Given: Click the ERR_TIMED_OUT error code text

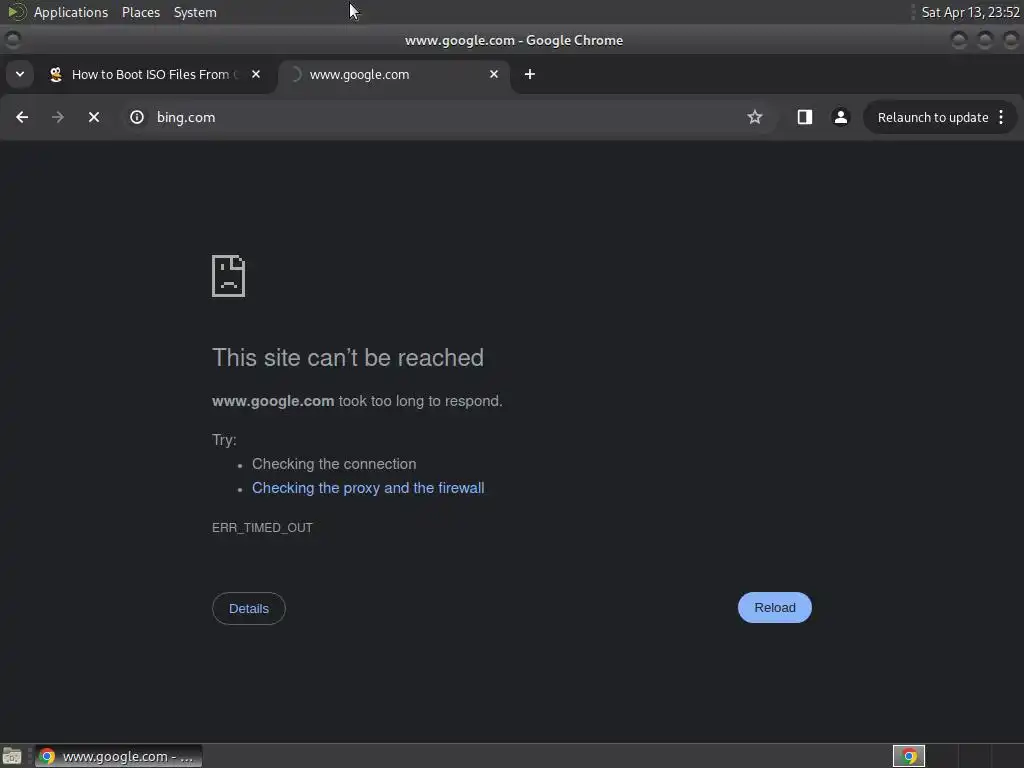Looking at the screenshot, I should point(262,528).
